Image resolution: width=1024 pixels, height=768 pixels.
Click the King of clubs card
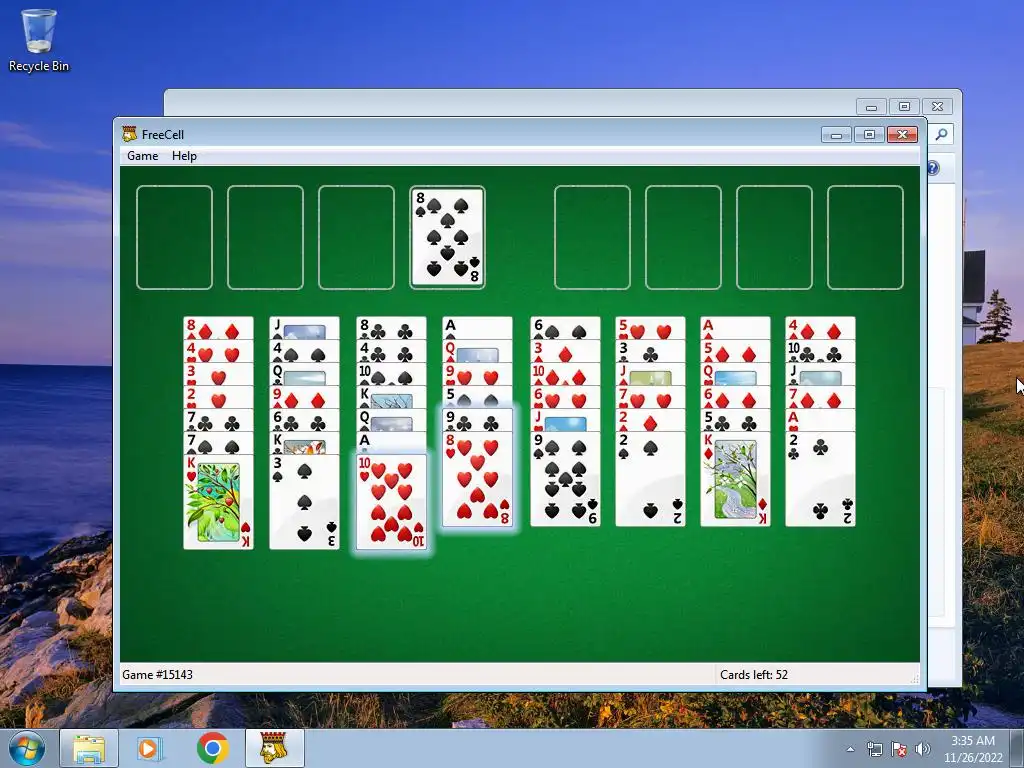coord(304,443)
